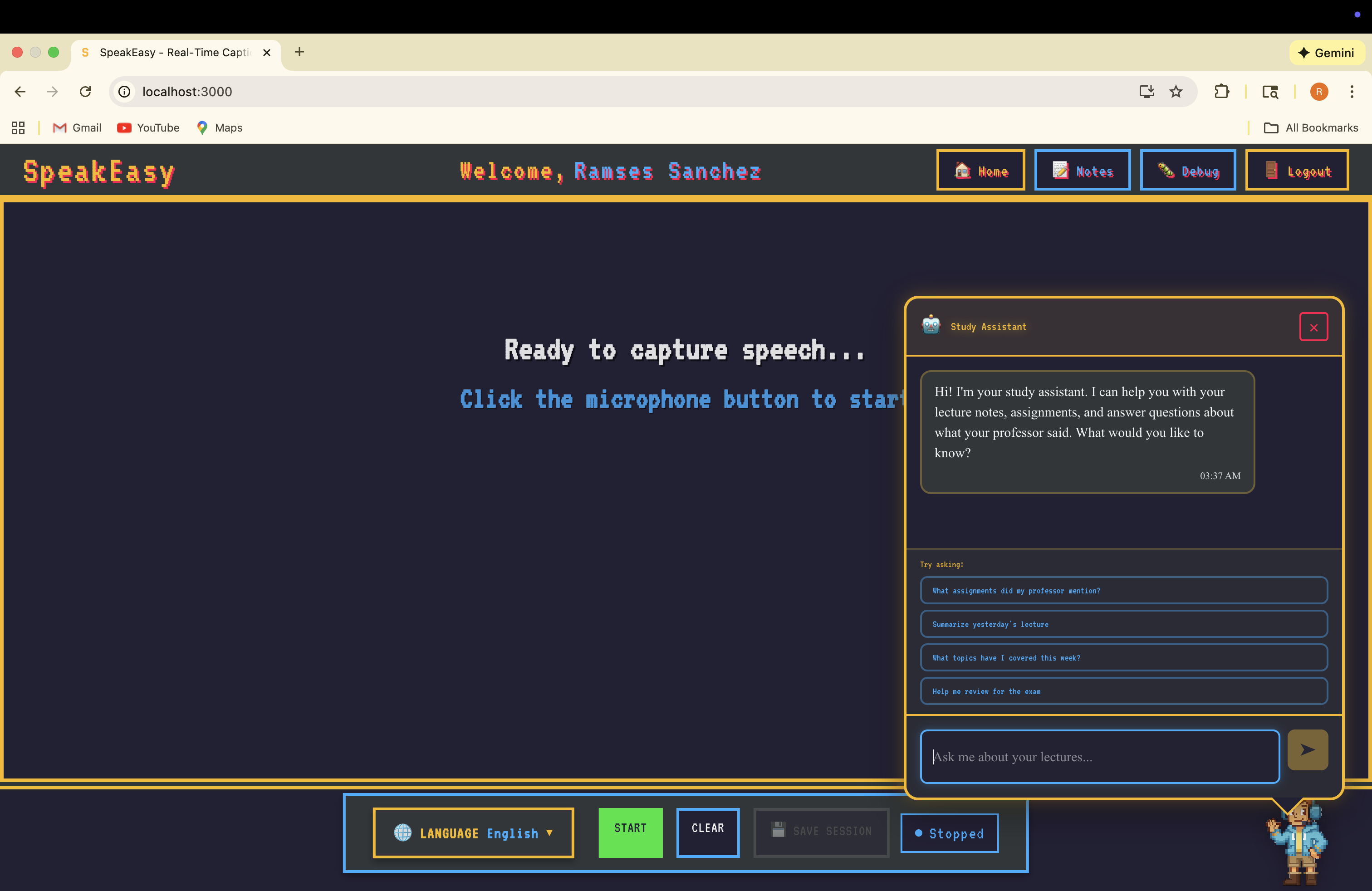Close the Study Assistant panel
Screen dimensions: 1372x891
[x=1313, y=328]
